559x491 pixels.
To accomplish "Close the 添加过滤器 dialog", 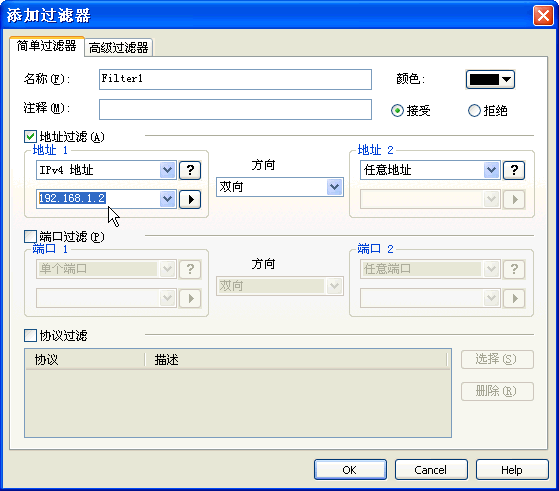I will click(x=543, y=15).
